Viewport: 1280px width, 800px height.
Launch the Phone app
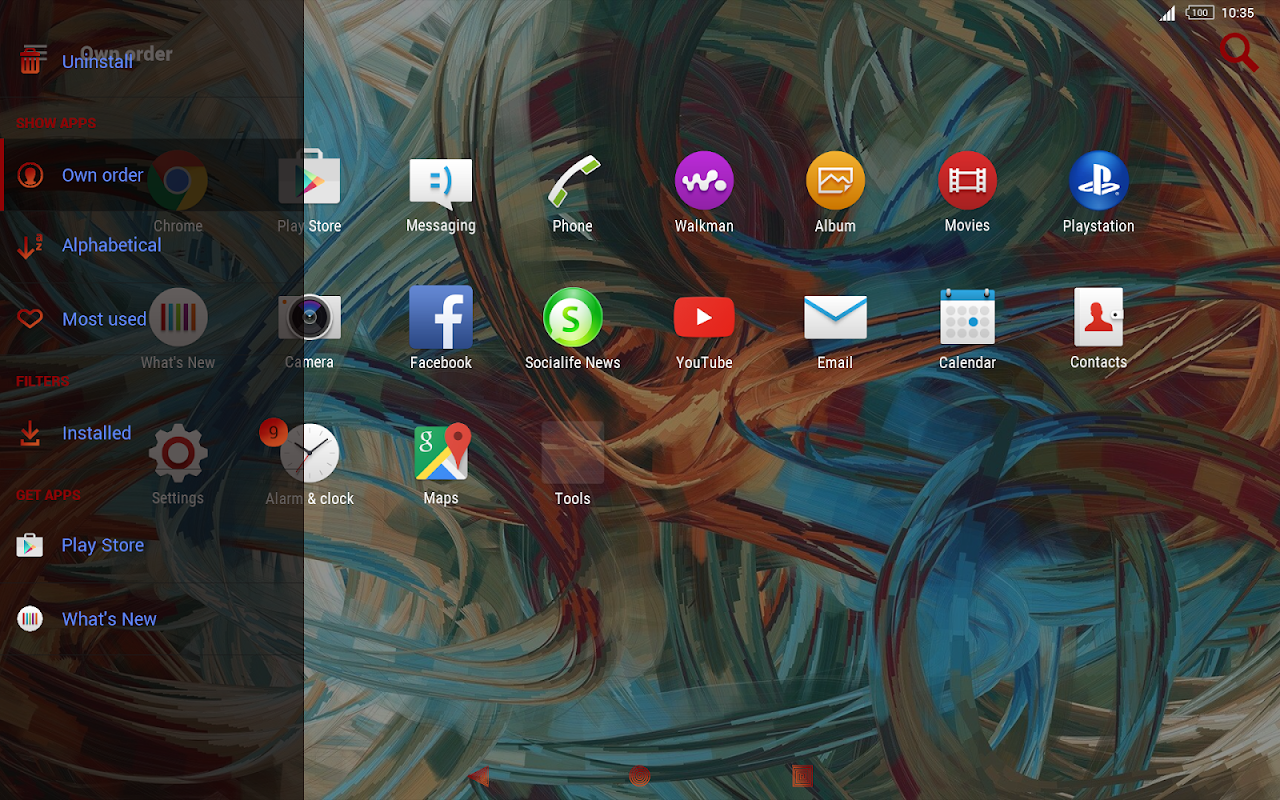[x=573, y=194]
